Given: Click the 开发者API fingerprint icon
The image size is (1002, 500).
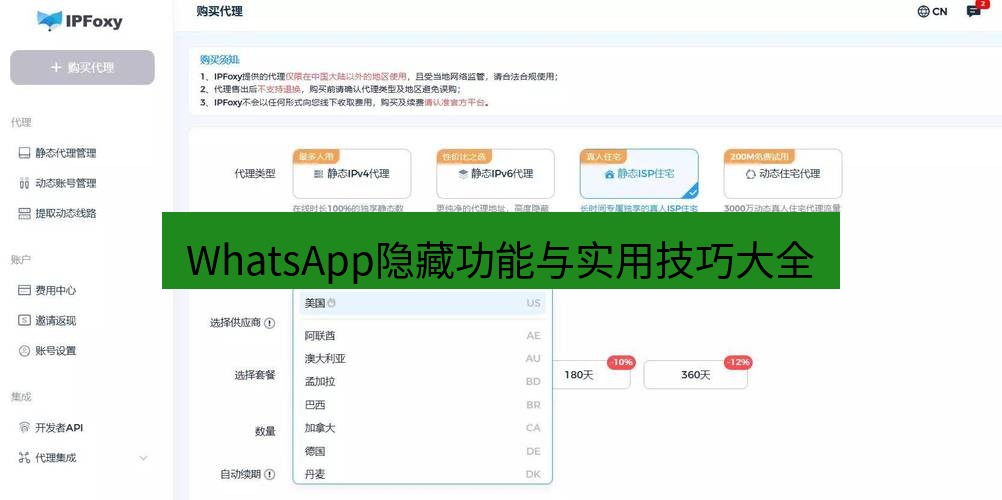Looking at the screenshot, I should tap(24, 428).
